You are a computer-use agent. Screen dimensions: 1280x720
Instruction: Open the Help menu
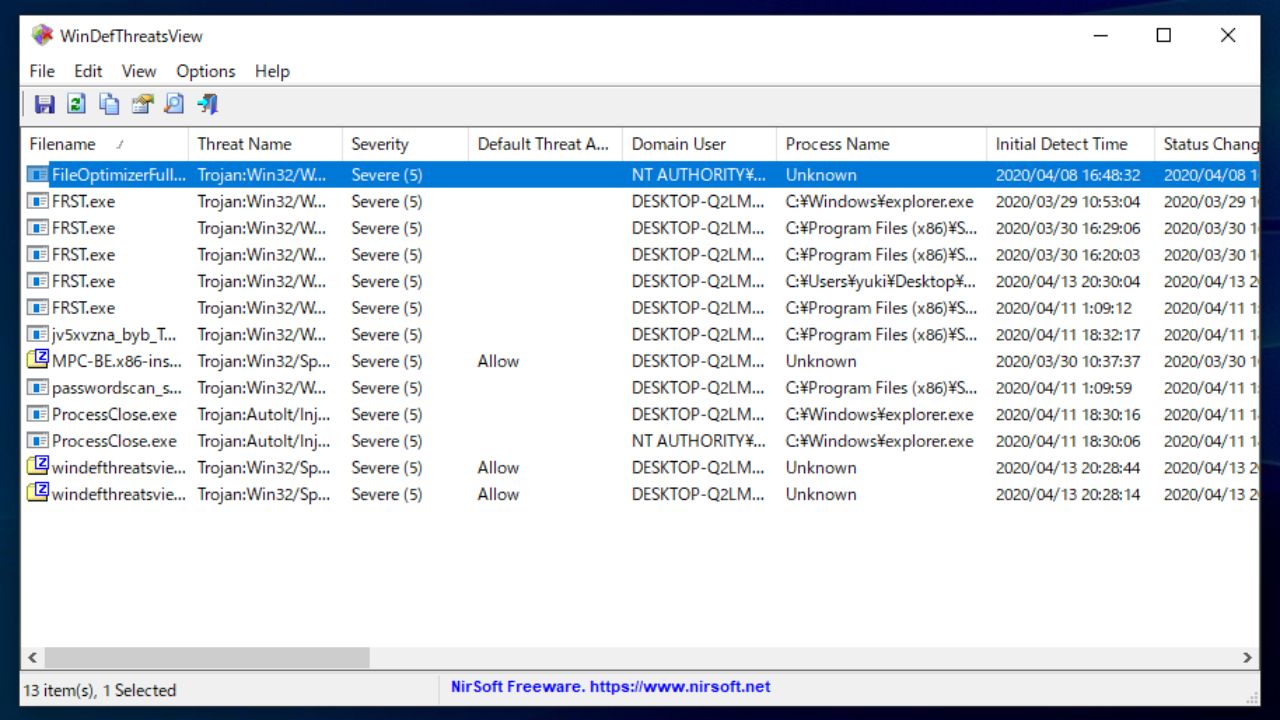click(272, 71)
